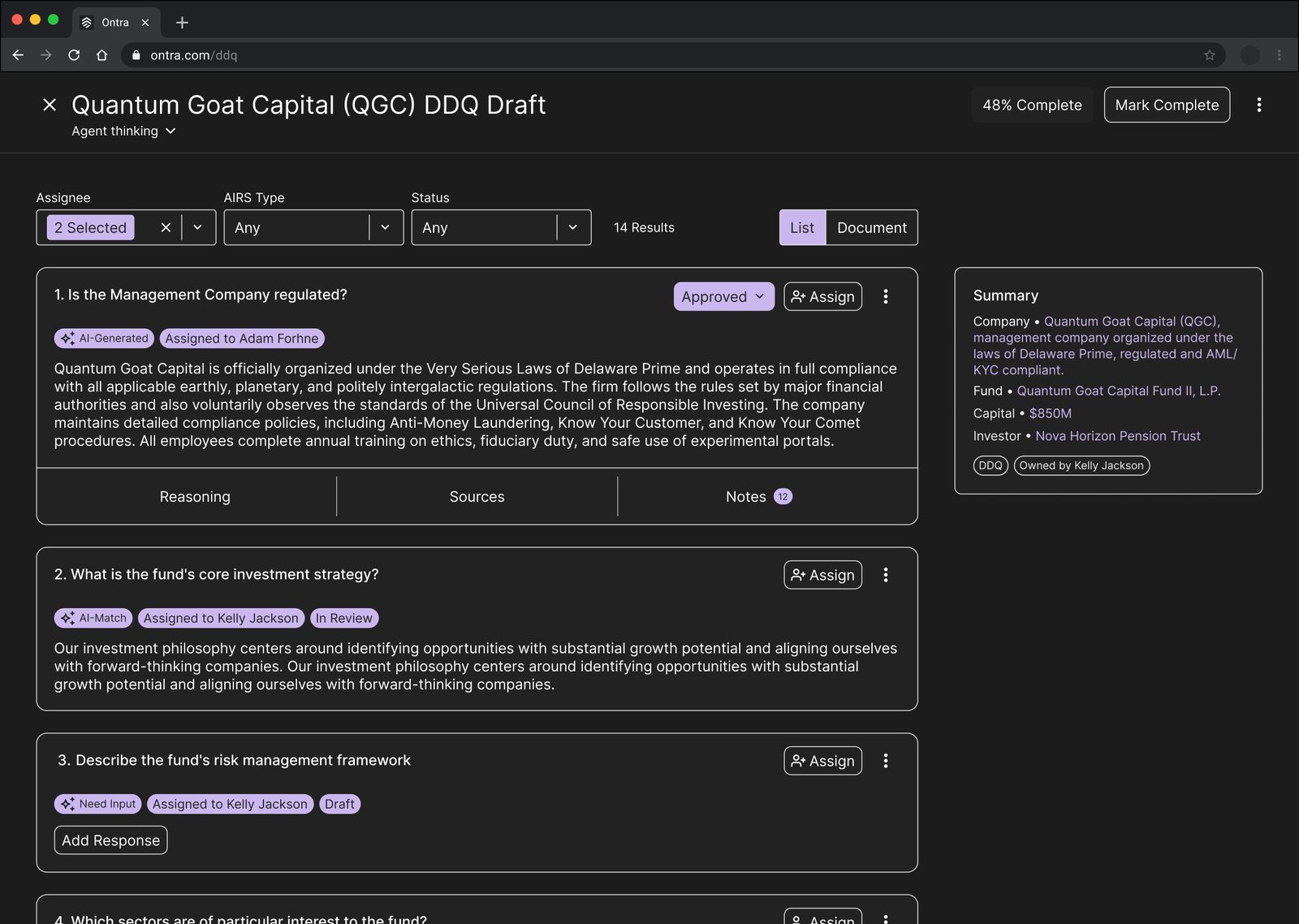Viewport: 1299px width, 924px height.
Task: Click the 48% Complete progress indicator
Action: pyautogui.click(x=1032, y=105)
